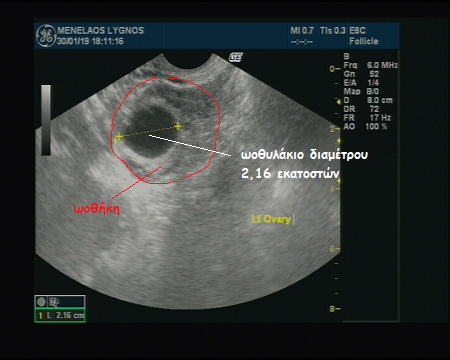Image resolution: width=450 pixels, height=360 pixels.
Task: Click the probe orientation marker near transducer
Action: 235,57
